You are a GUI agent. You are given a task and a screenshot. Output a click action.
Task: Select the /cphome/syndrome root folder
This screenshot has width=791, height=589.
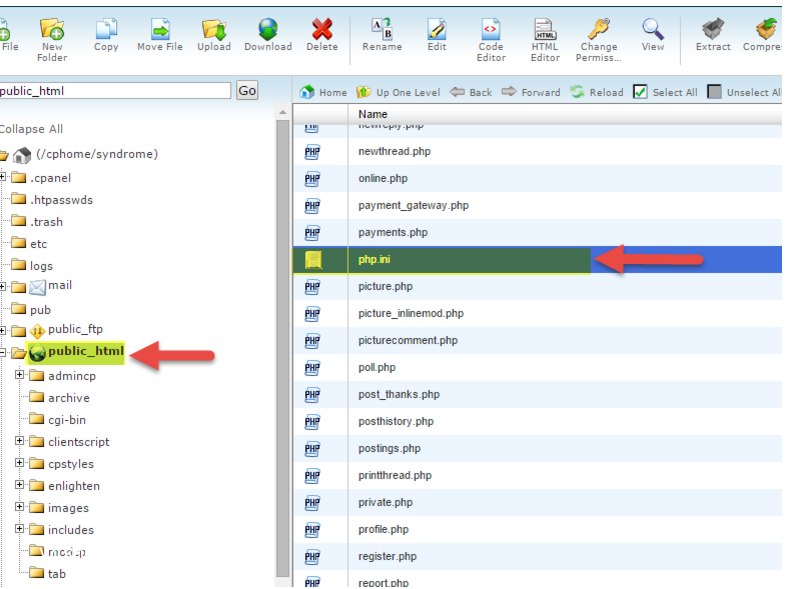(97, 154)
